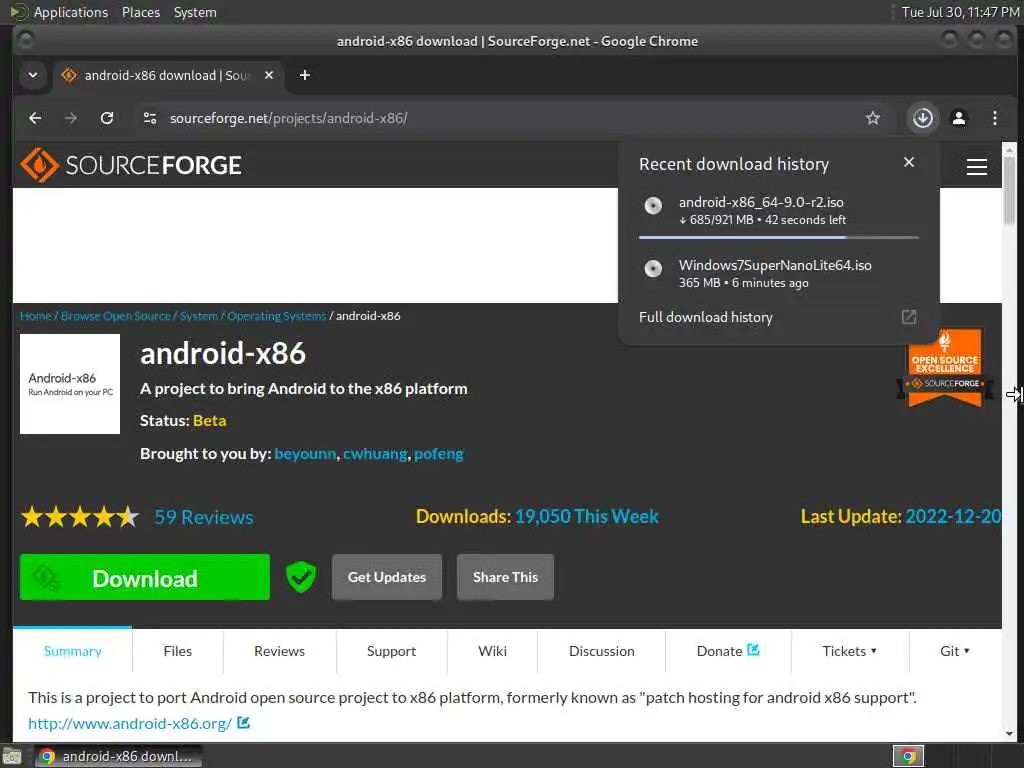The image size is (1024, 768).
Task: Open the http://www.android-x86.org/ link
Action: pos(130,724)
